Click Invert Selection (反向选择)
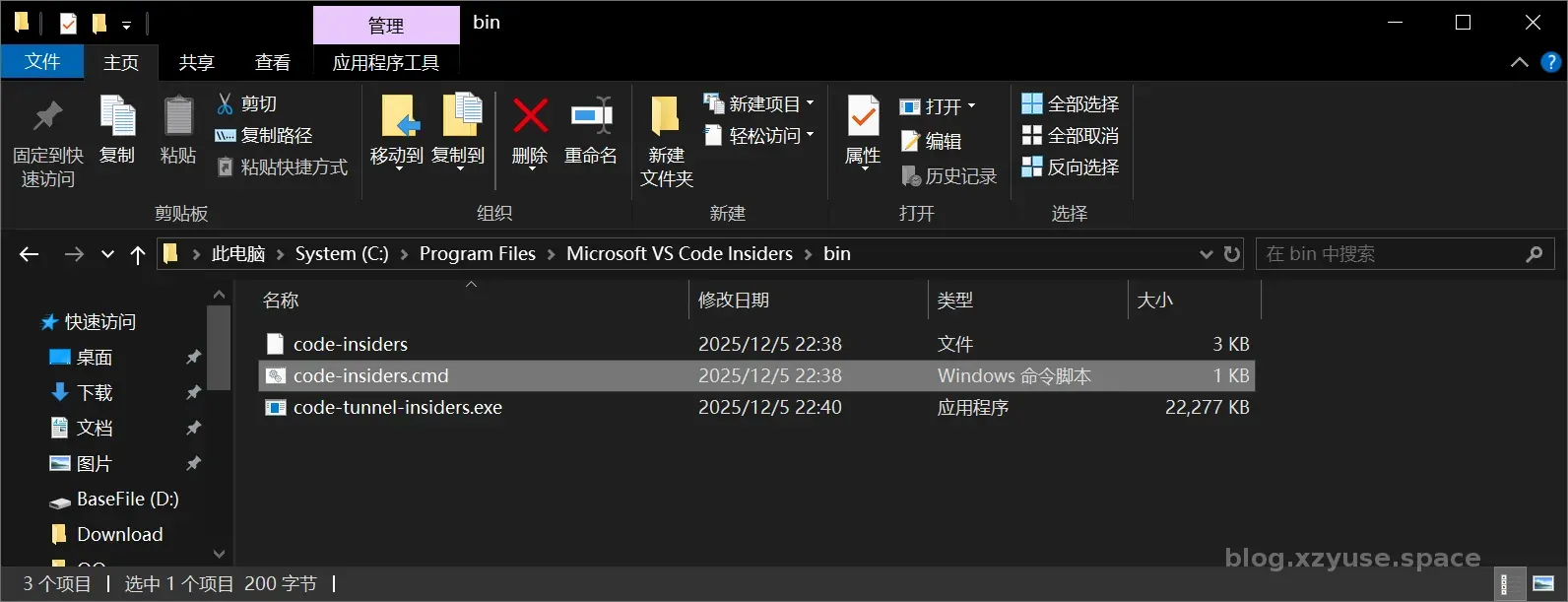Screen dimensions: 1568x602 click(1071, 167)
